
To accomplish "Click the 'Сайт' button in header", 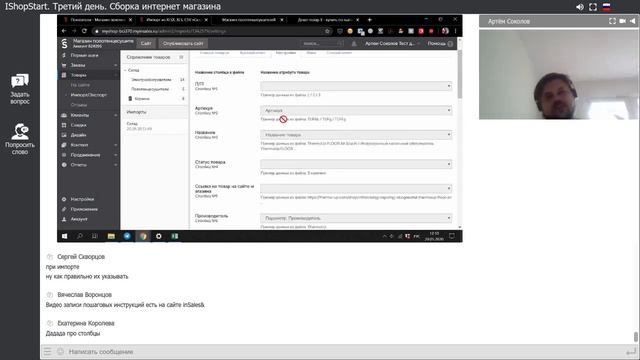I will click(146, 43).
